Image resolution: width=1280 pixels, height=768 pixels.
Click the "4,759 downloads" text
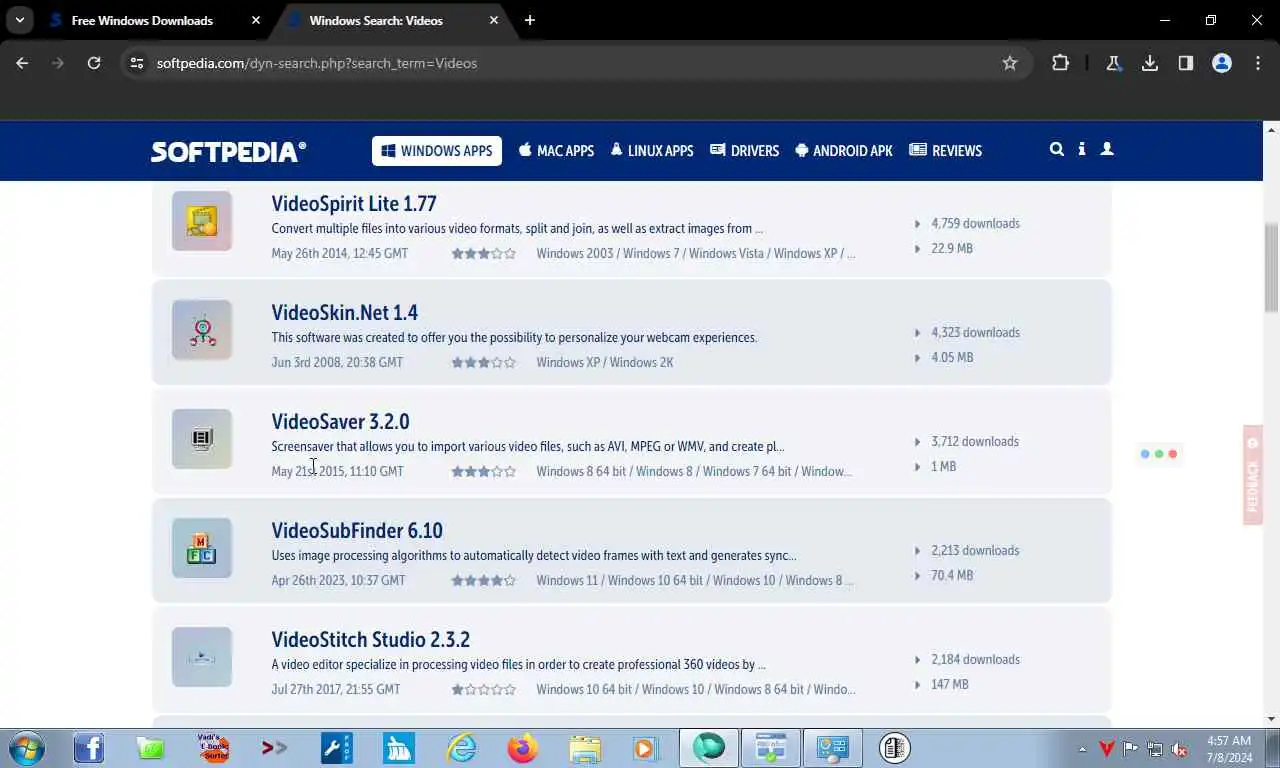[x=975, y=224]
